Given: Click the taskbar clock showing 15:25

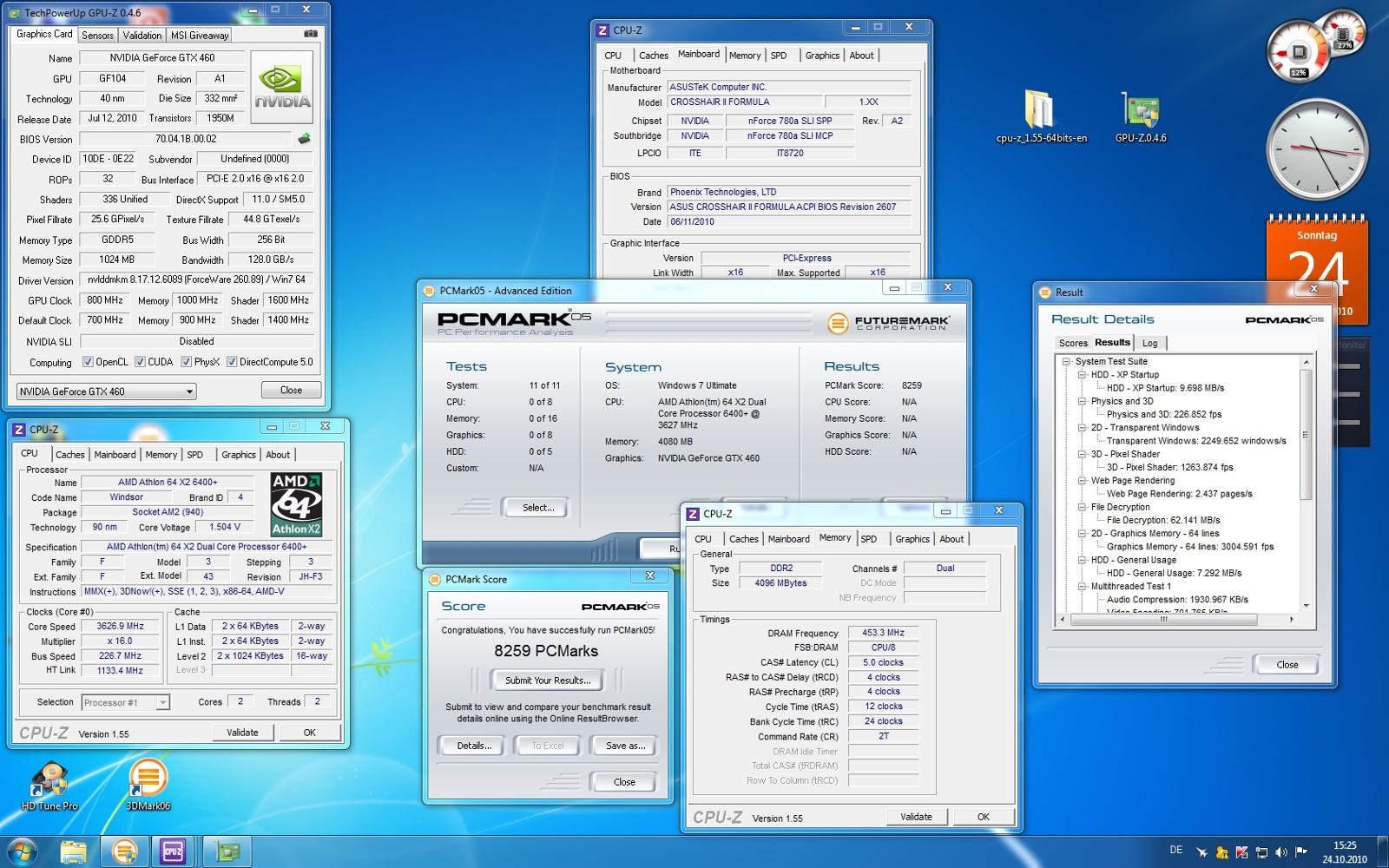Looking at the screenshot, I should coord(1344,852).
